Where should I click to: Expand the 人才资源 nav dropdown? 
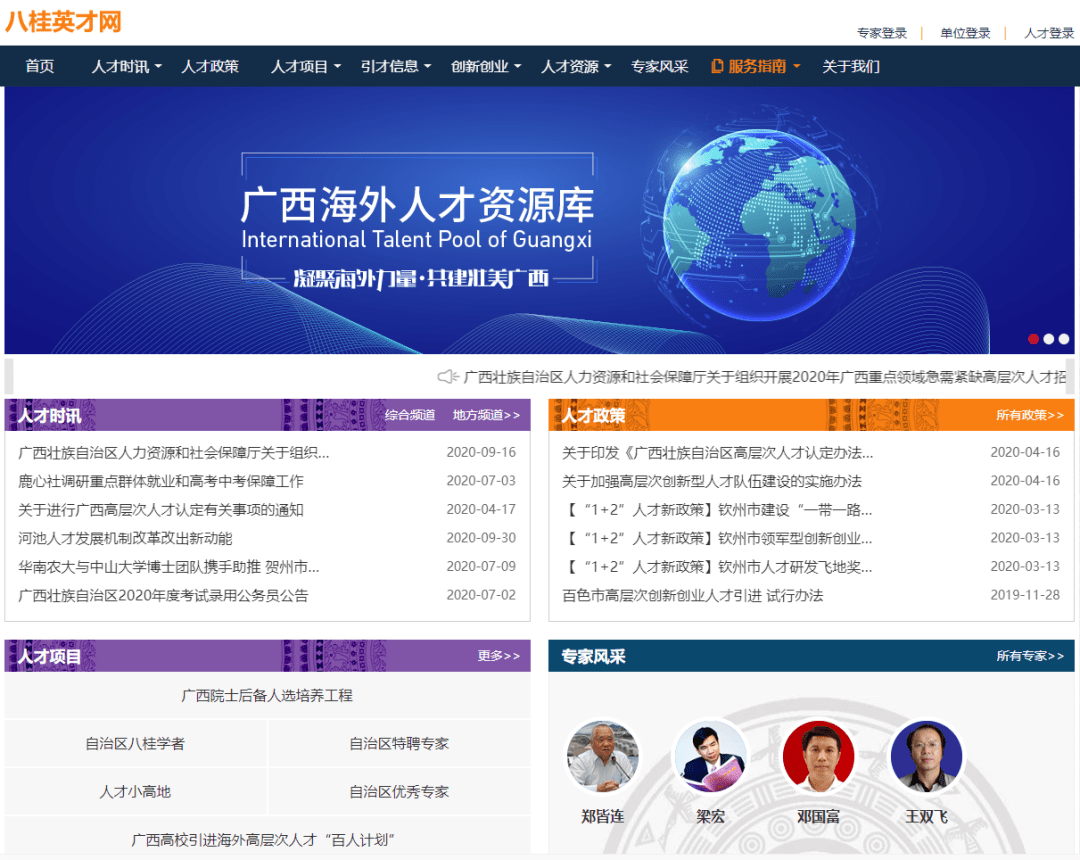point(577,66)
